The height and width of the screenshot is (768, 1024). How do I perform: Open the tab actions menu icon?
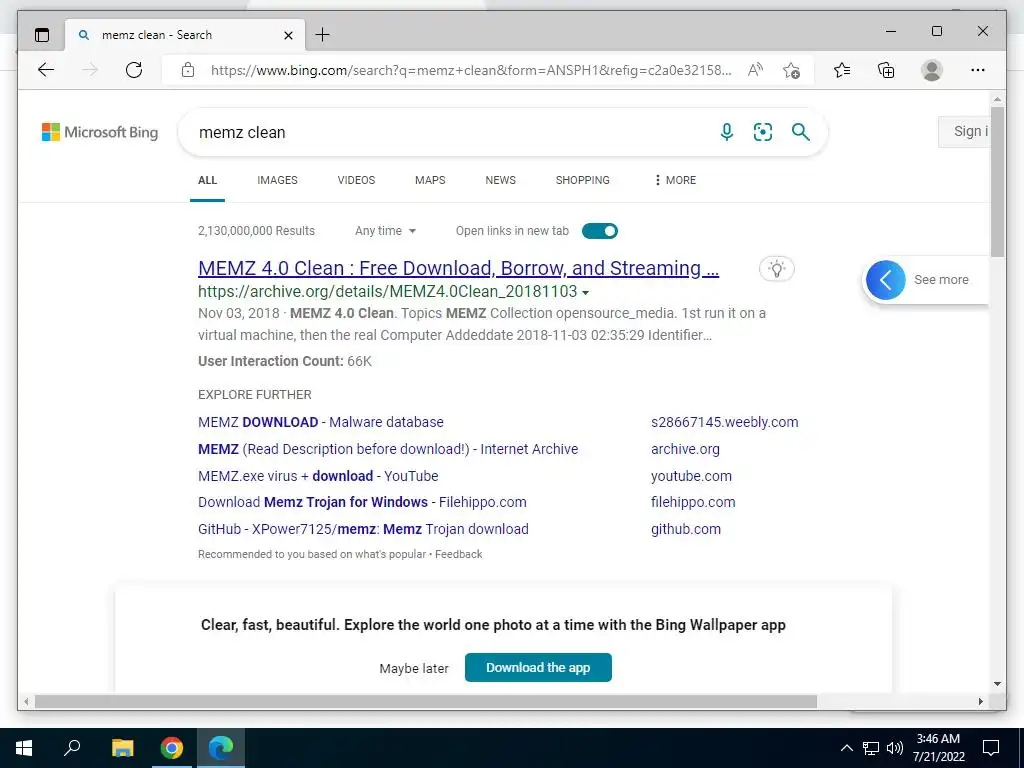tap(42, 35)
